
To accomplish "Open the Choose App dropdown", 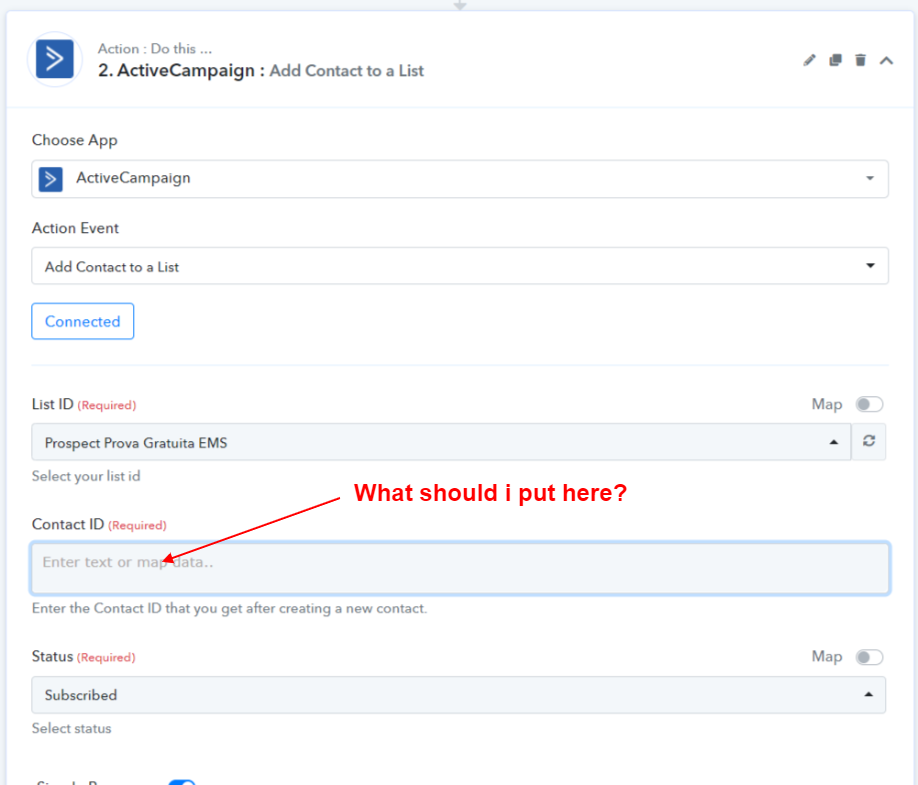I will coord(460,179).
